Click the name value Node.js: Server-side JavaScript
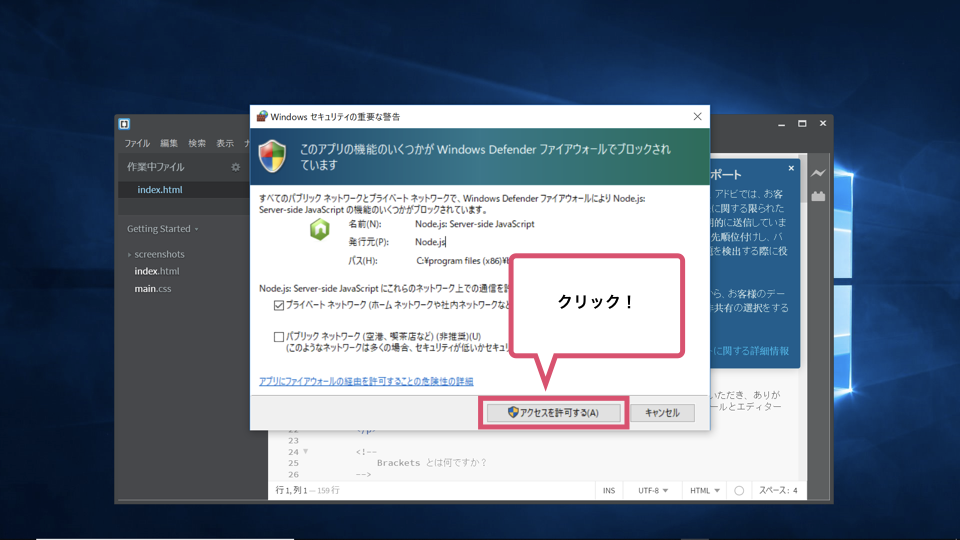The height and width of the screenshot is (540, 960). coord(474,224)
